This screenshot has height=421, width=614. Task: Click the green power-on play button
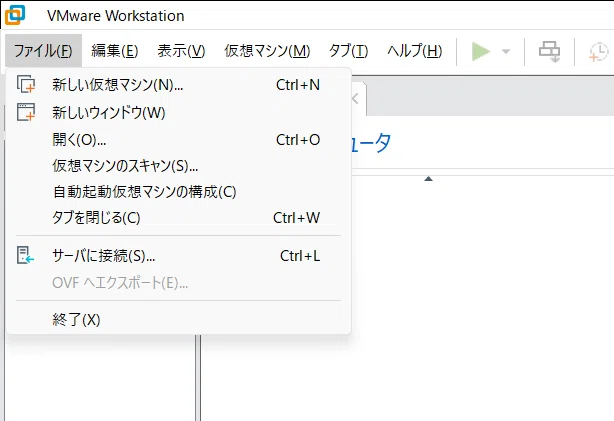(480, 51)
